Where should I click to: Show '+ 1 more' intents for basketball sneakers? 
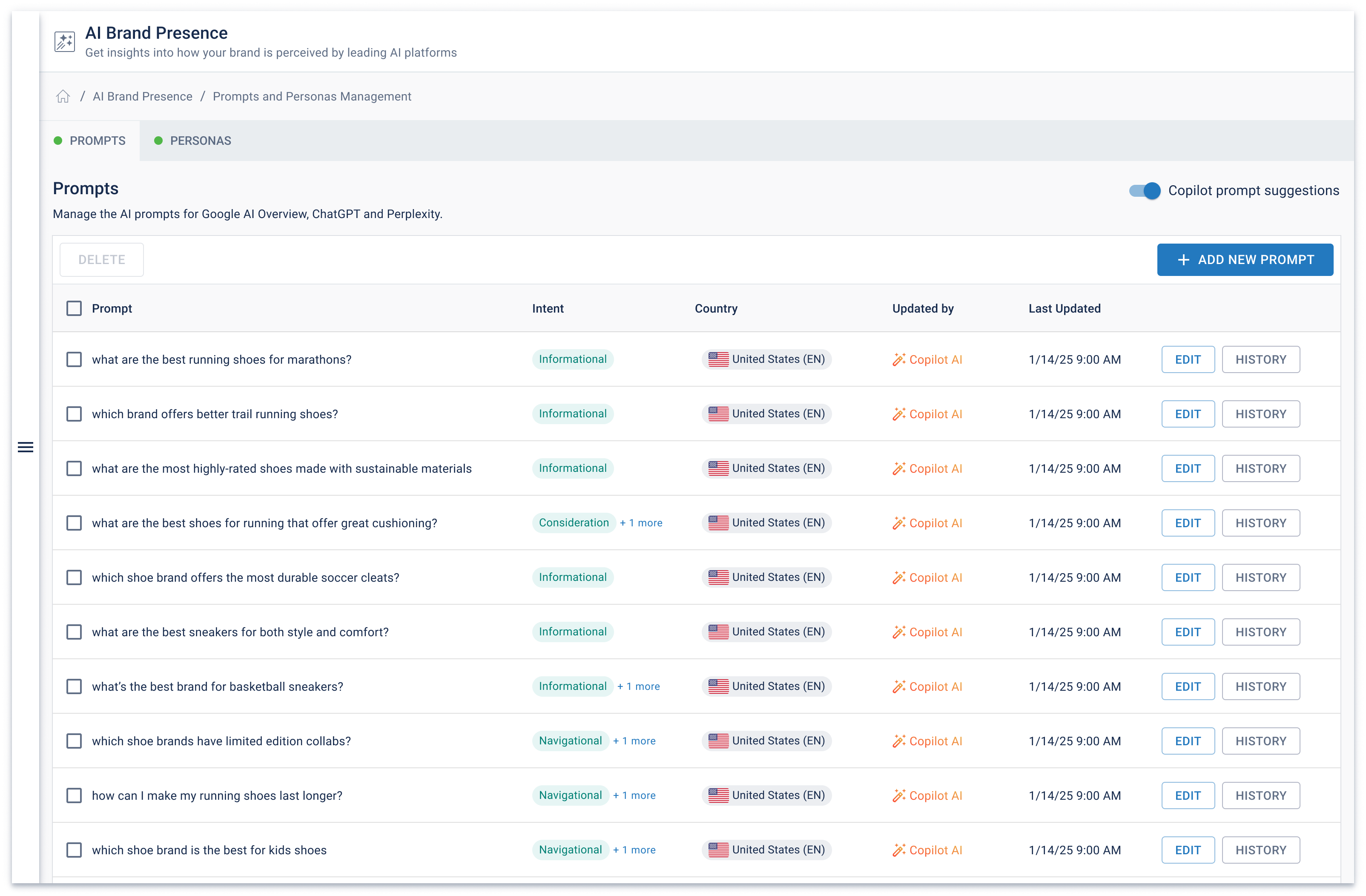[x=639, y=686]
